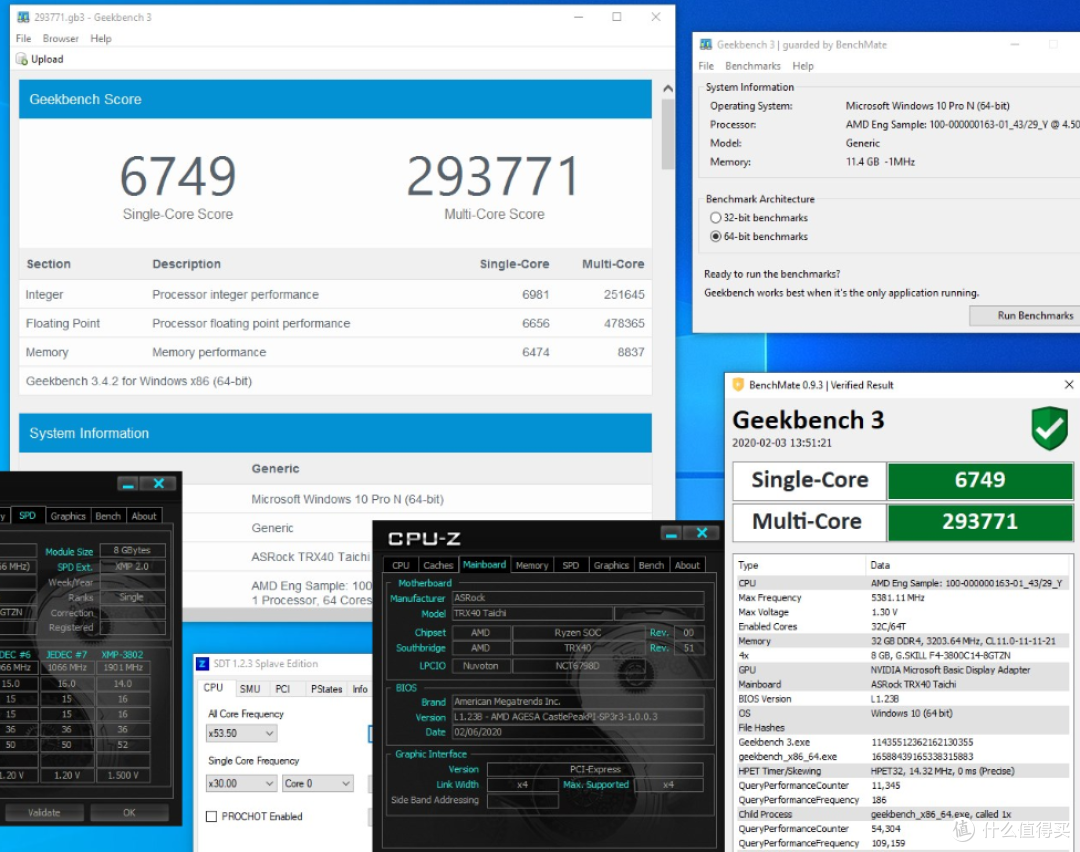The image size is (1080, 852).
Task: Click the Enabled Cores 32C/64T row
Action: pos(903,627)
